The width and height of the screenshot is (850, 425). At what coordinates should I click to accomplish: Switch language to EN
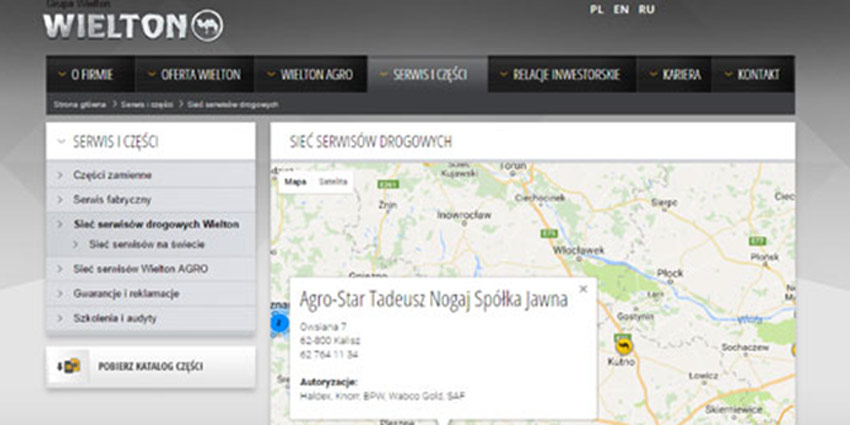coord(621,10)
